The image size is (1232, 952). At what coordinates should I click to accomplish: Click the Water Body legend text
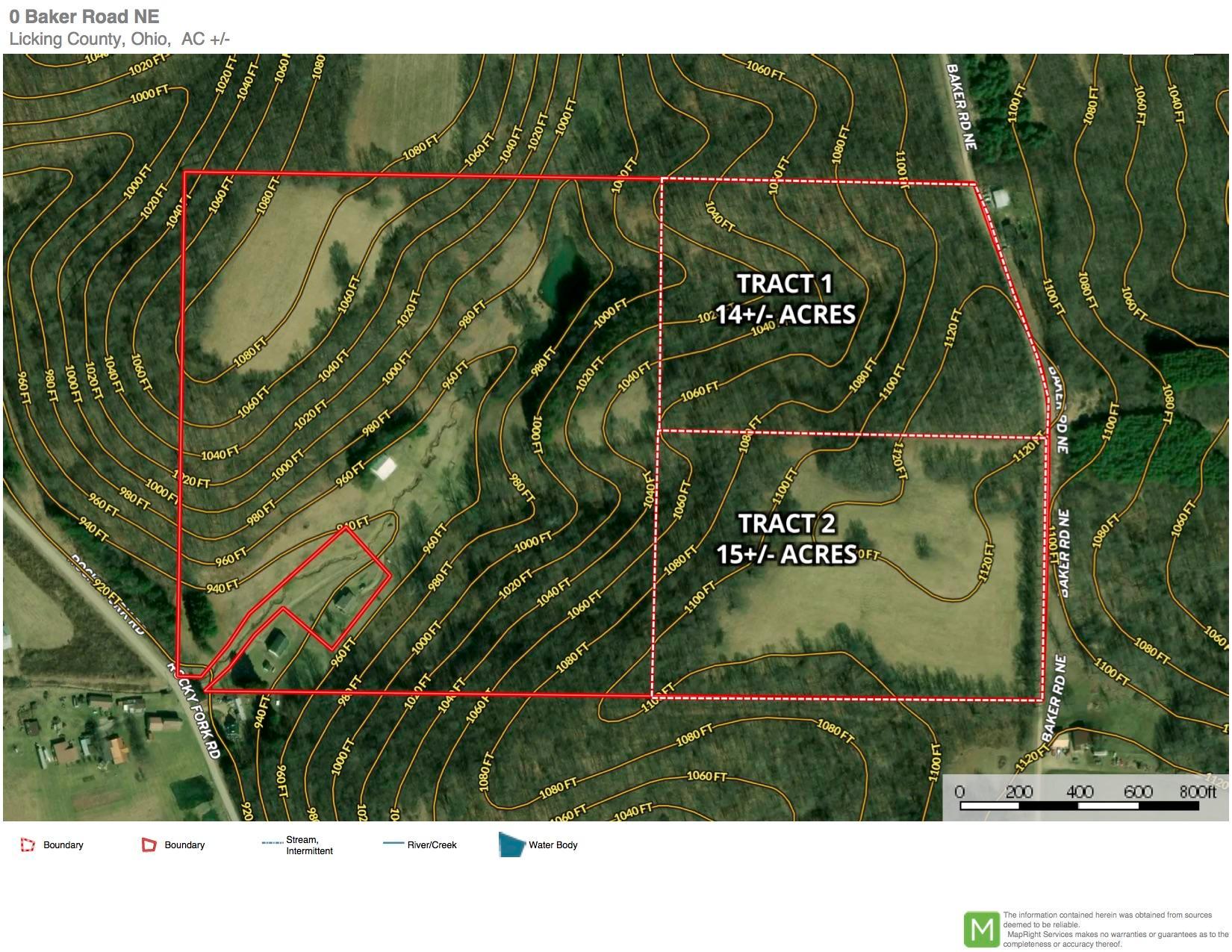coord(553,845)
